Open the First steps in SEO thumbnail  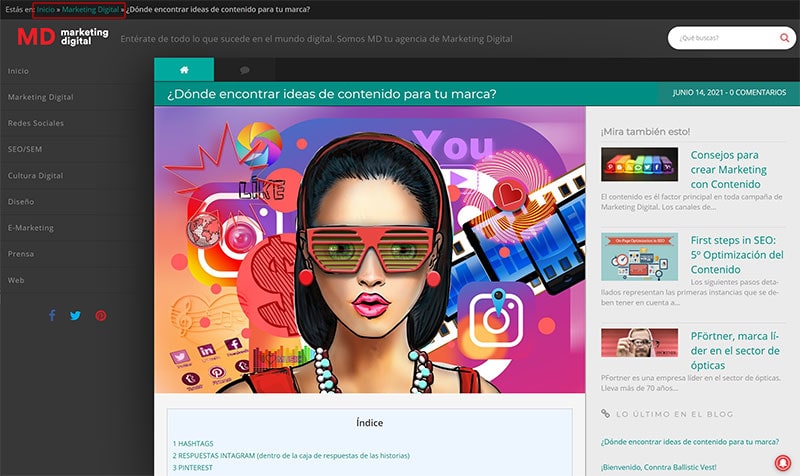(x=639, y=257)
